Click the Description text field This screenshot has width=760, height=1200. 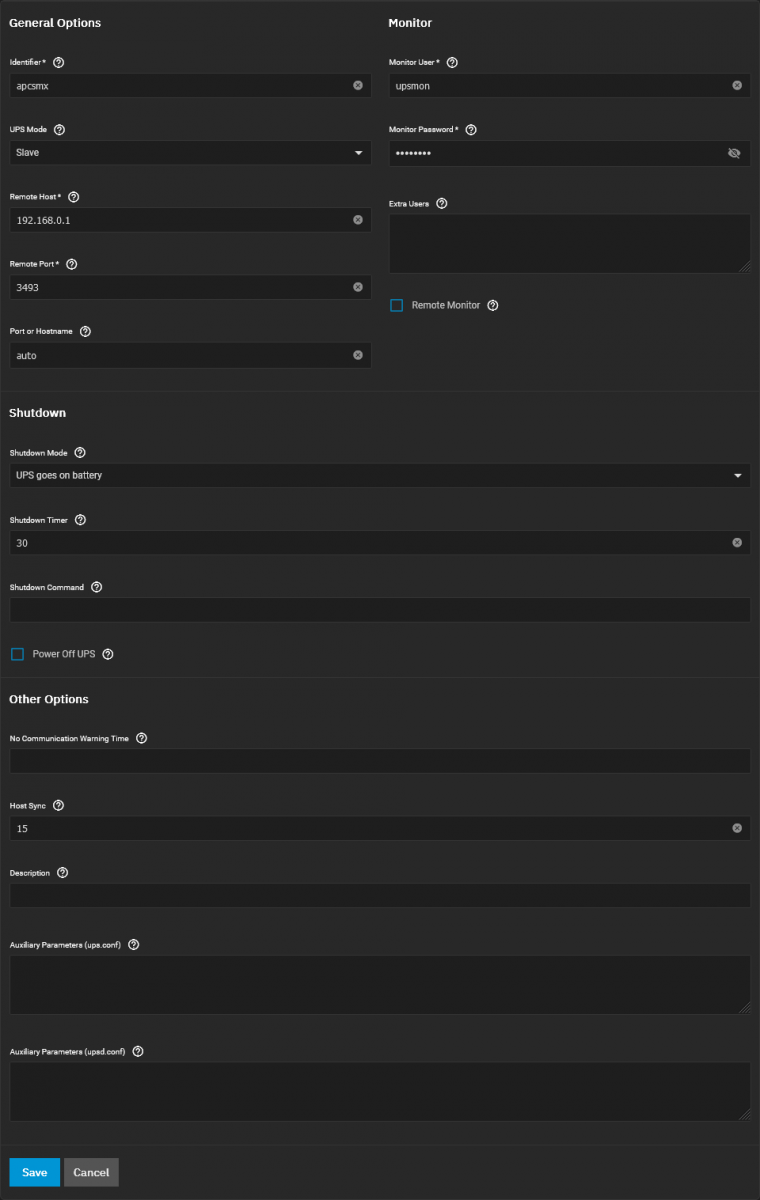coord(380,895)
